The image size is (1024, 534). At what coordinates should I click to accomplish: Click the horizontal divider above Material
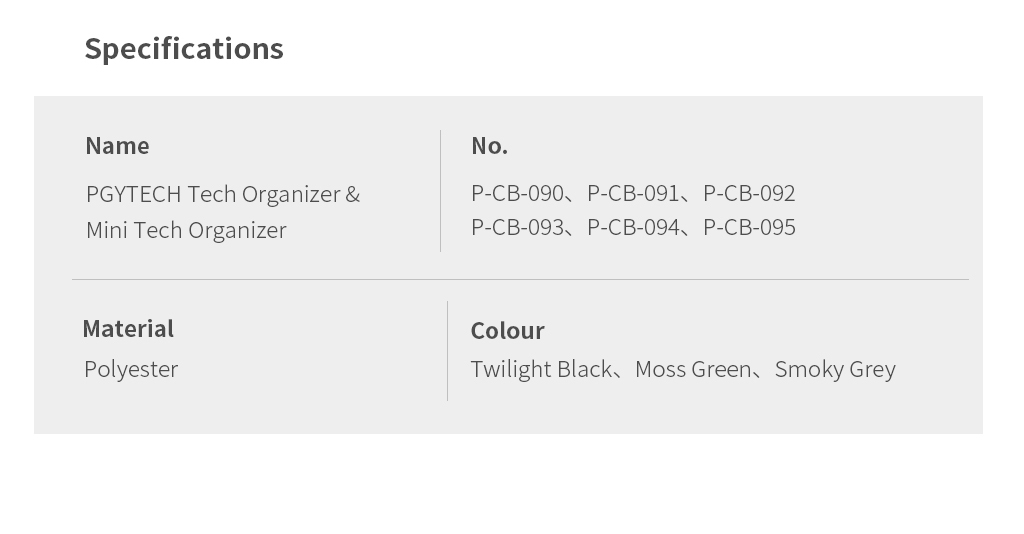(x=520, y=279)
